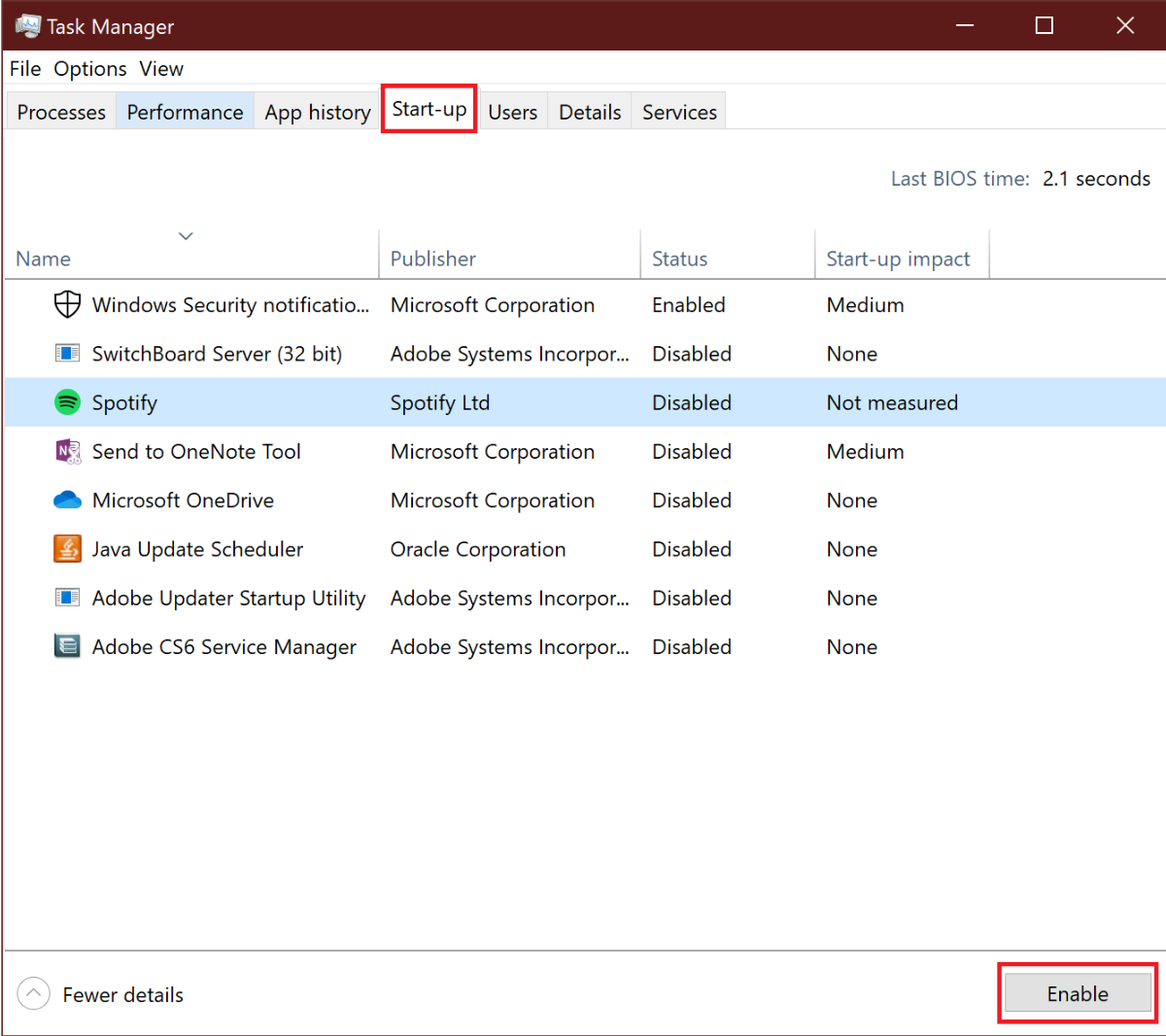The image size is (1166, 1036).
Task: Click the Spotify Ltd publisher cell
Action: pyautogui.click(x=440, y=403)
